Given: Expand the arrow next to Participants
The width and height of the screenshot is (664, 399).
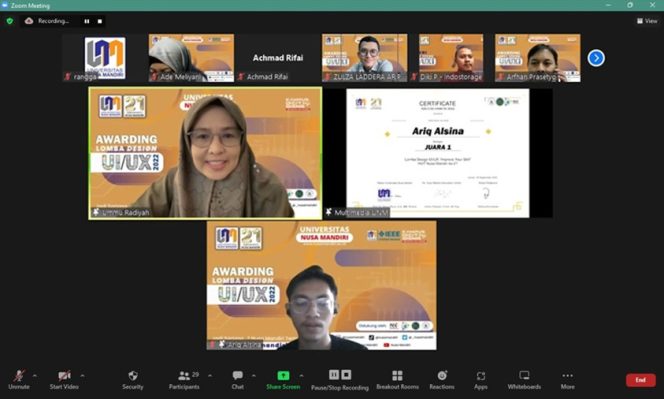Looking at the screenshot, I should click(210, 375).
